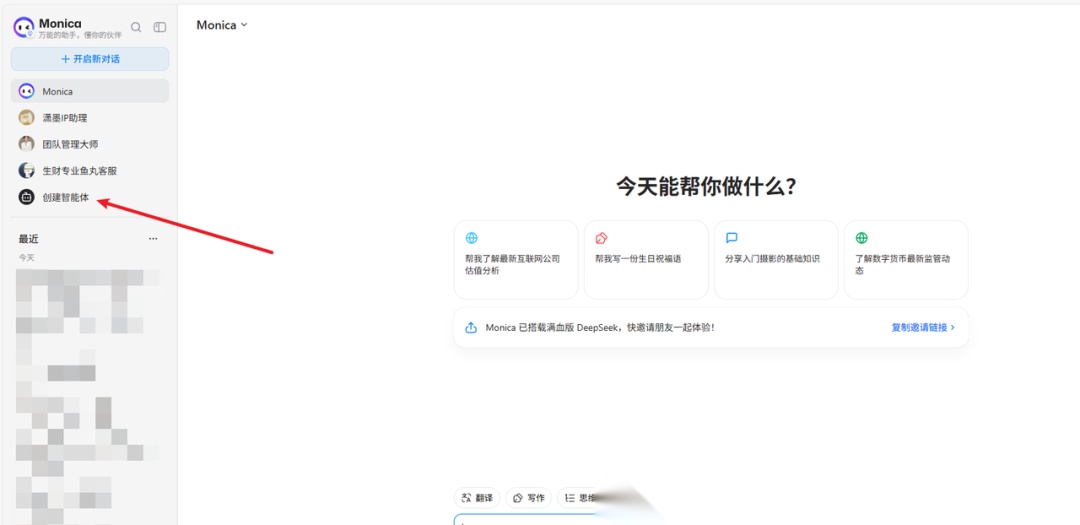Click the DeepSeek announcement banner text
This screenshot has width=1080, height=525.
pos(599,327)
